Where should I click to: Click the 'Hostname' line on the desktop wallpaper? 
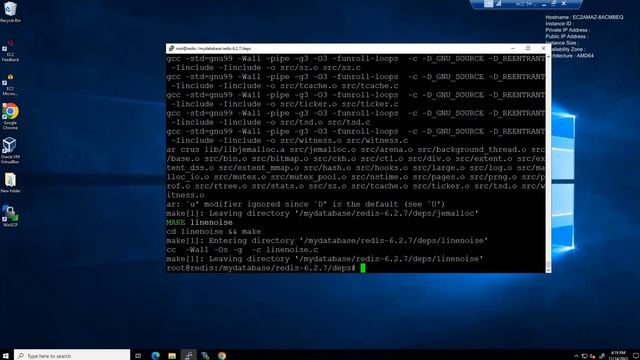pos(584,17)
